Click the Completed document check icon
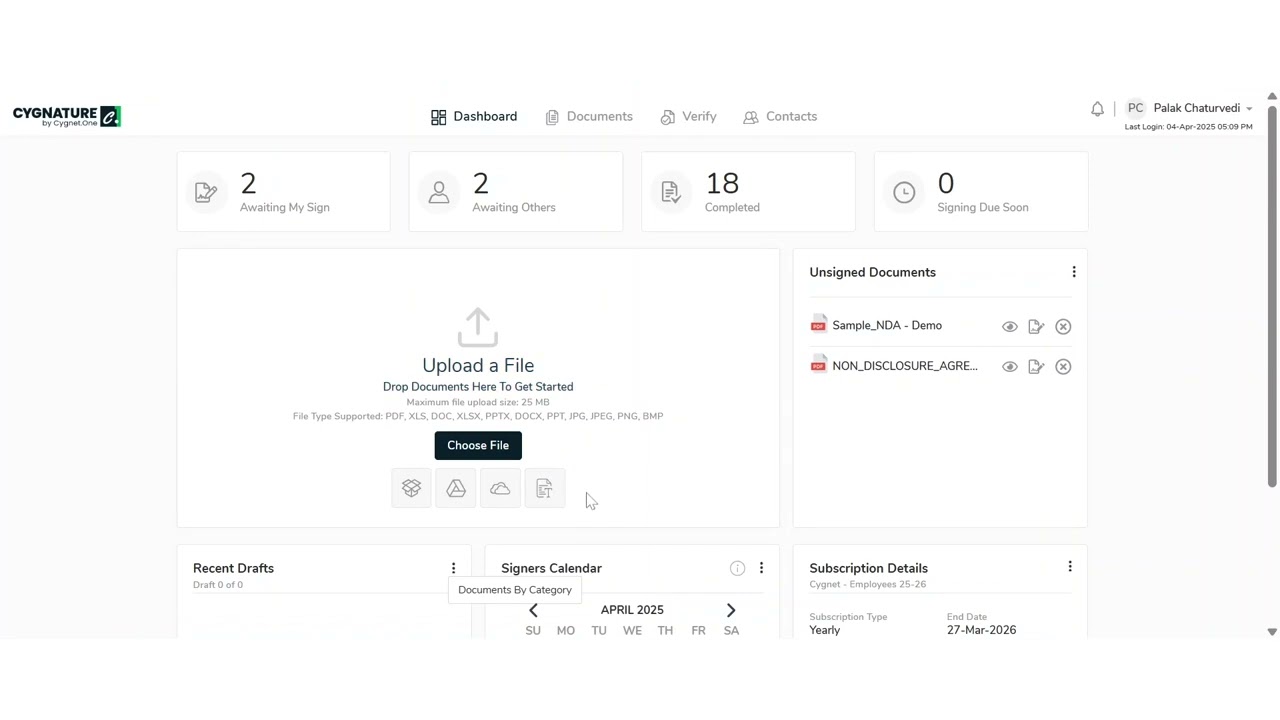Image resolution: width=1280 pixels, height=720 pixels. tap(671, 192)
